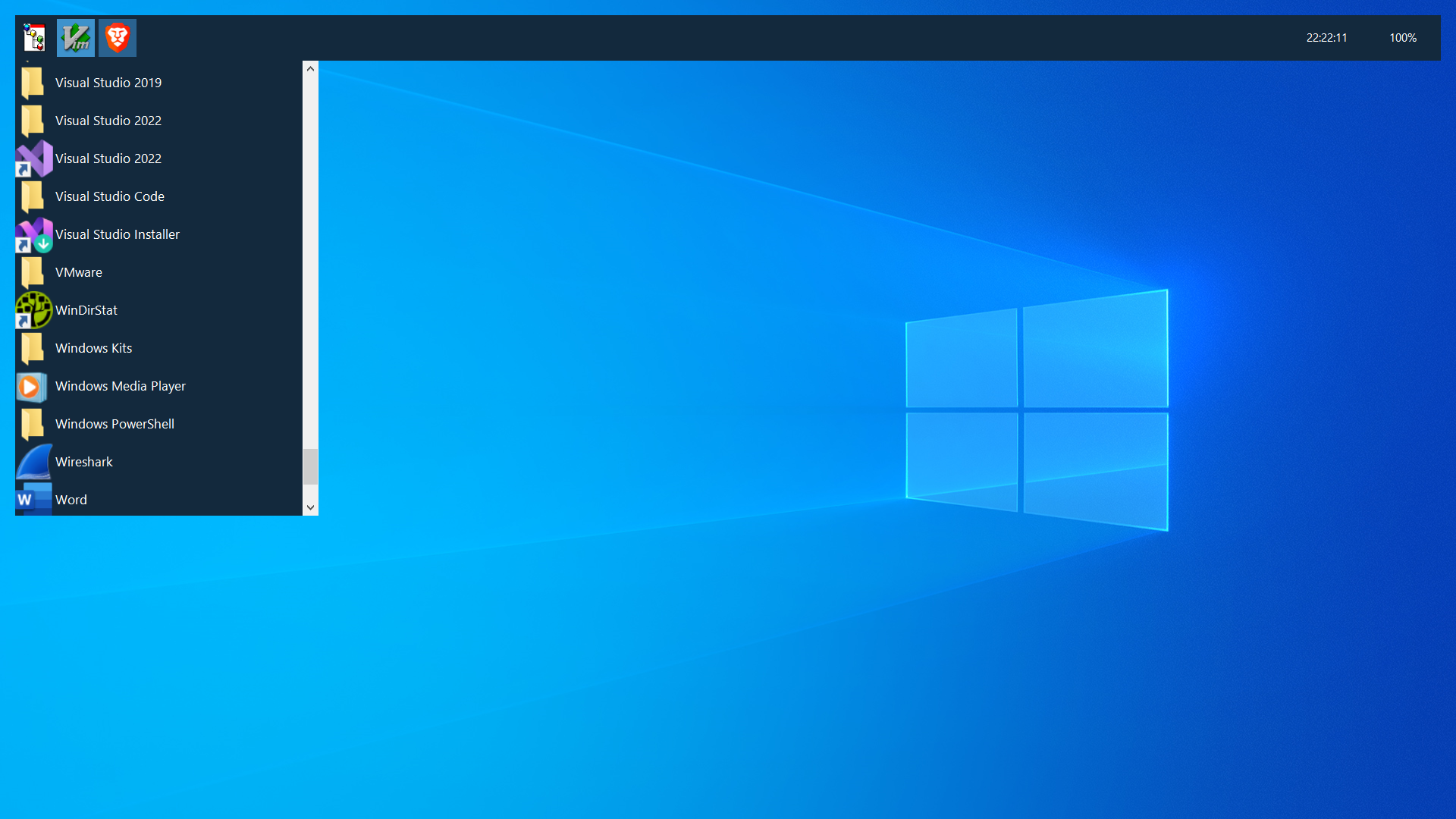This screenshot has height=819, width=1456.
Task: Launch Visual Studio 2022 shortcut icon
Action: pyautogui.click(x=108, y=158)
